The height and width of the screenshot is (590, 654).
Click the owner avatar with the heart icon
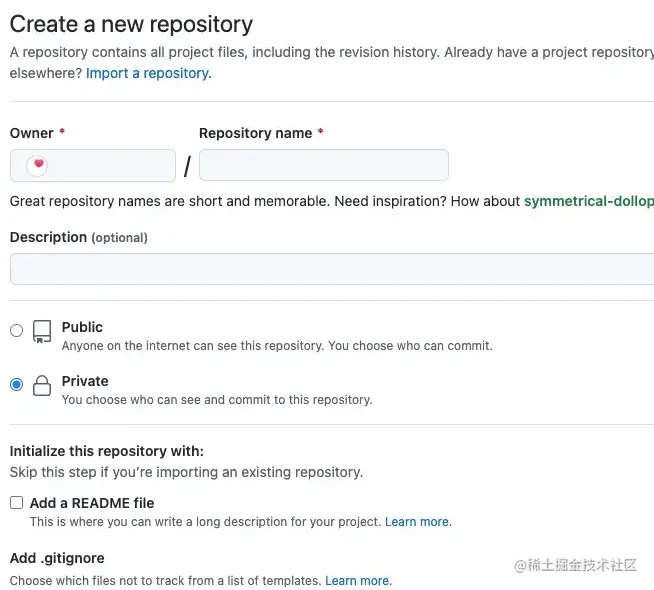pyautogui.click(x=37, y=166)
